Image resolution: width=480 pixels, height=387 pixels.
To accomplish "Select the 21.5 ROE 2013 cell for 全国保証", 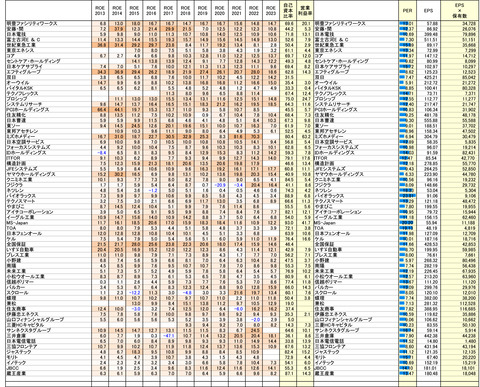I will 100,244.
